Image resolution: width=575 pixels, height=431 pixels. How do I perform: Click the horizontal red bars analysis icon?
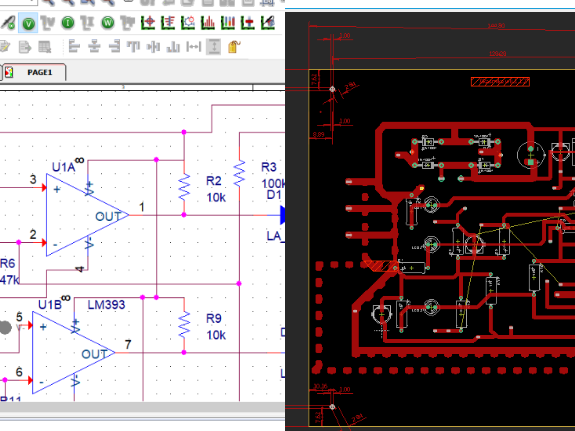coord(168,23)
